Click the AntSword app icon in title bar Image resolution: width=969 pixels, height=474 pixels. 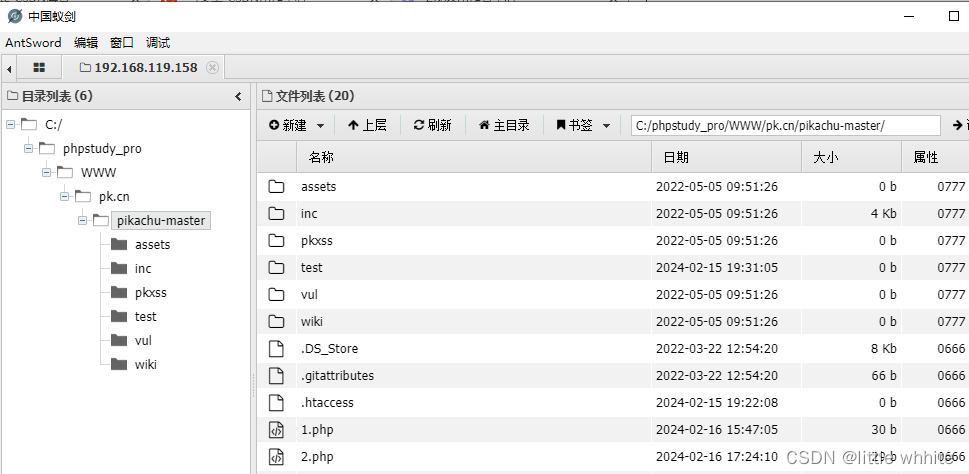15,16
